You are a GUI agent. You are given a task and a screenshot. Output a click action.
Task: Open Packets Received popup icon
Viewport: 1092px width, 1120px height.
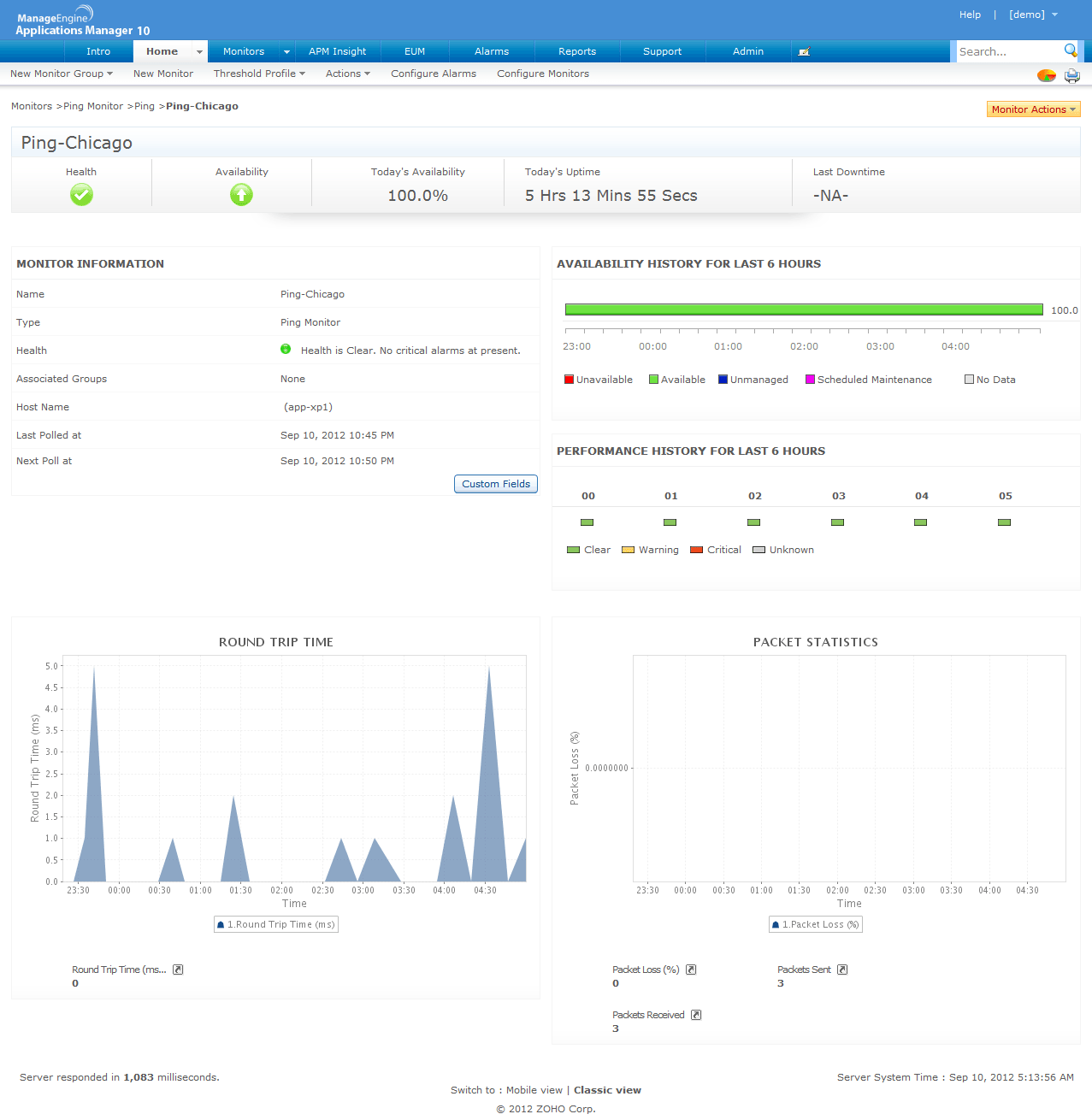point(696,1015)
